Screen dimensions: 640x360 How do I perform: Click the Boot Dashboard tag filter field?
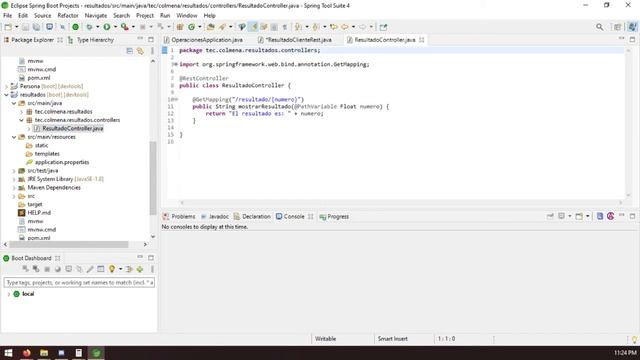(79, 282)
